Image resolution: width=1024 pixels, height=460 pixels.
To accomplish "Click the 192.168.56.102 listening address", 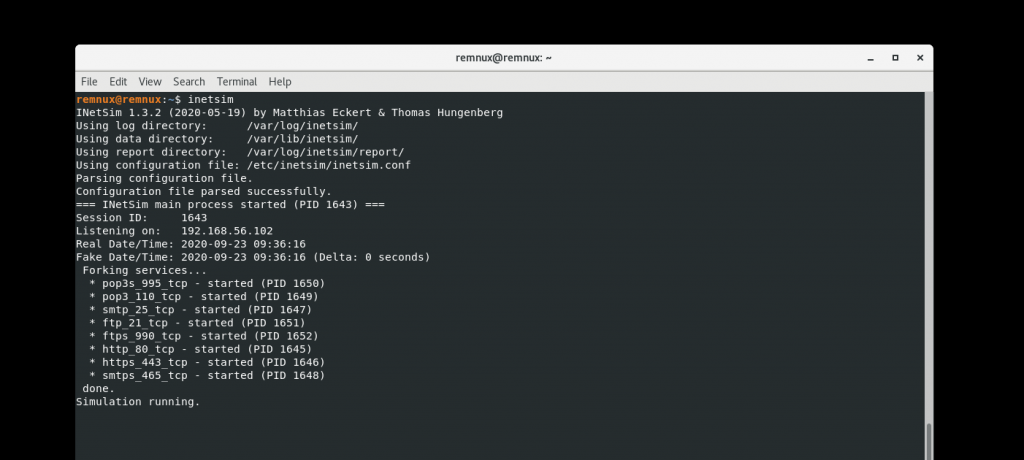I will [x=227, y=231].
